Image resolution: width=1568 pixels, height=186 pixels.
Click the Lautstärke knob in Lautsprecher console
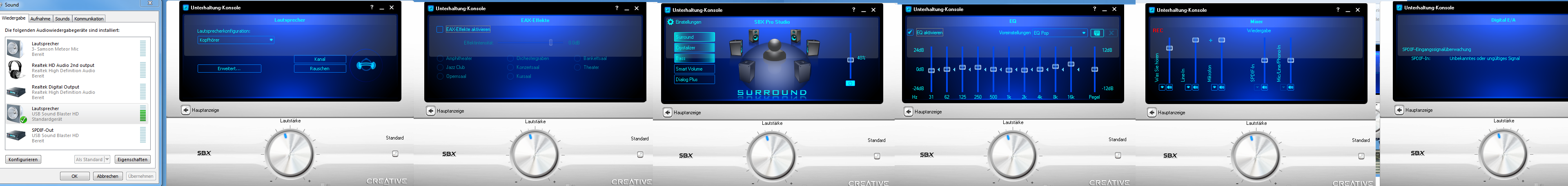click(290, 155)
